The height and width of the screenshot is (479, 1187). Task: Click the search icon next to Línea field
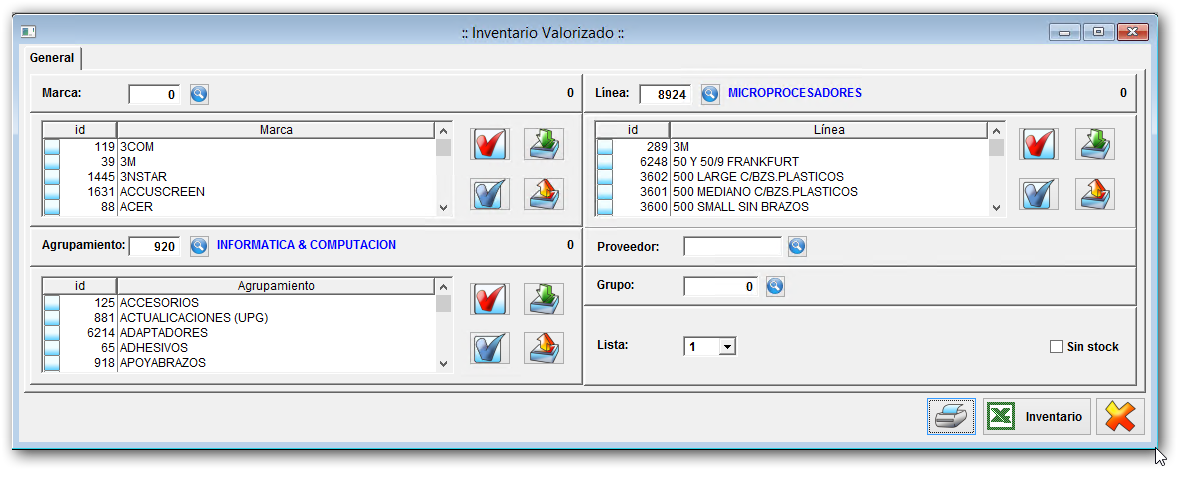tap(710, 94)
